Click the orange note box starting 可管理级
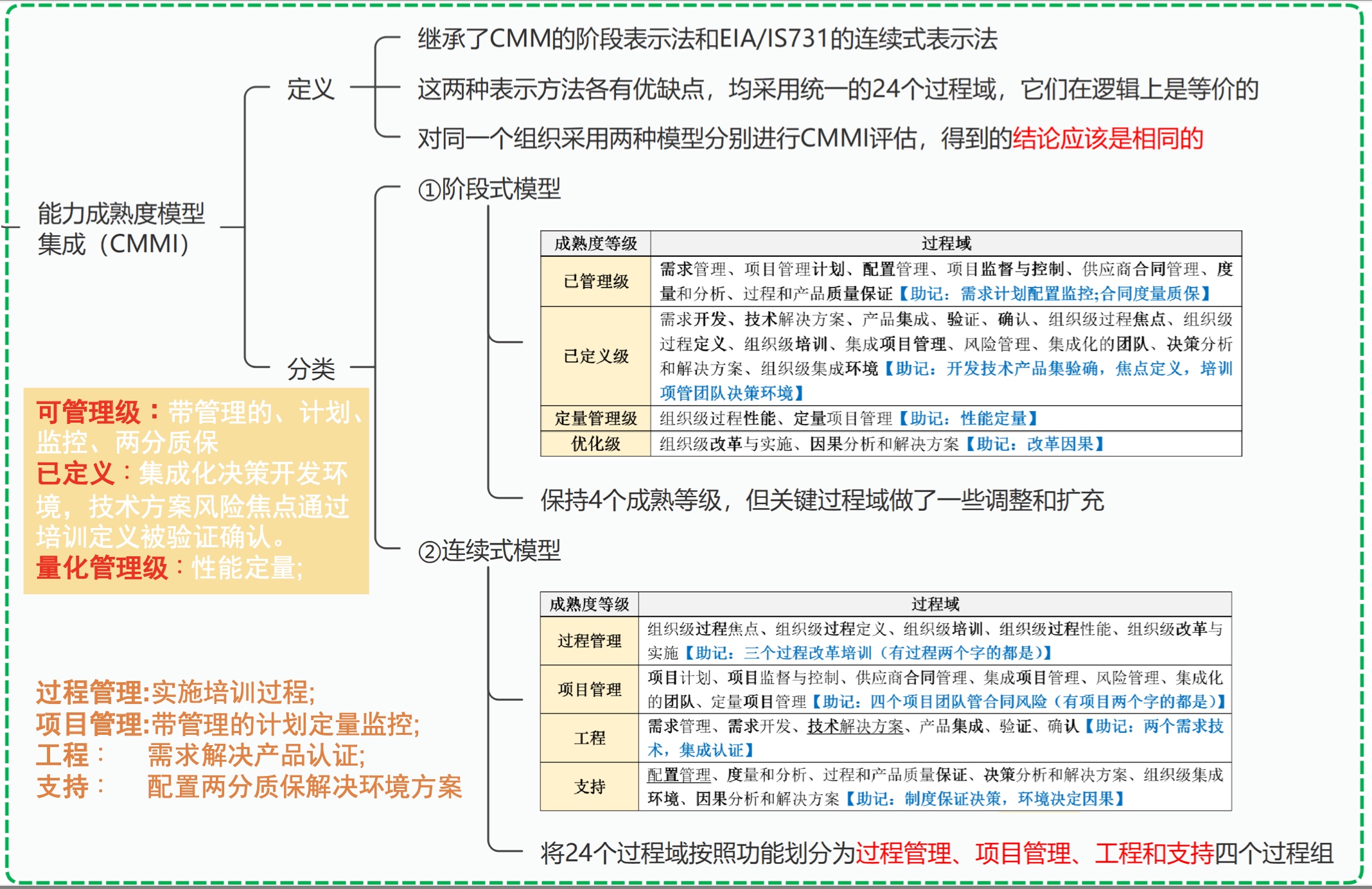Screen dimensions: 1372x889 pyautogui.click(x=196, y=490)
